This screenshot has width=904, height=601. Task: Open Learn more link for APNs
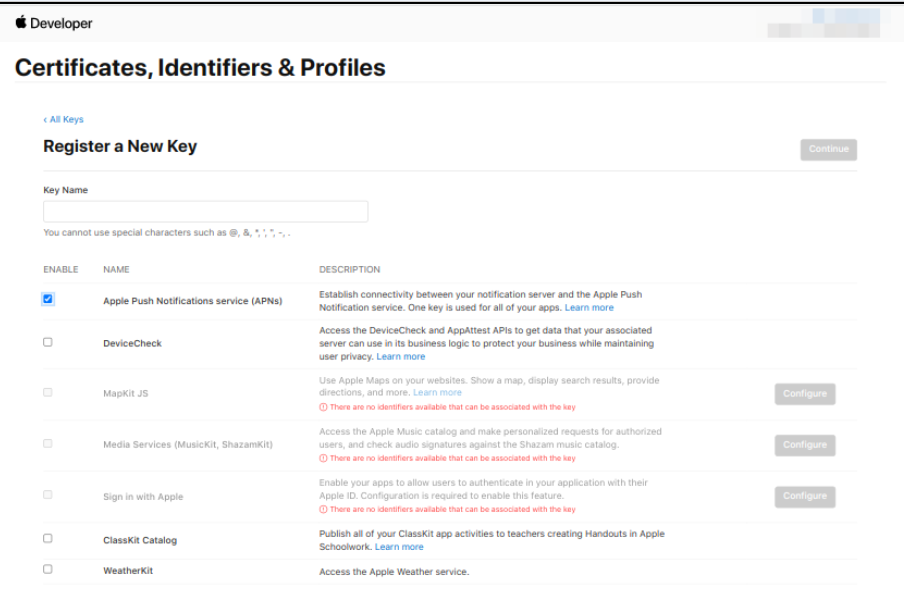pyautogui.click(x=589, y=307)
